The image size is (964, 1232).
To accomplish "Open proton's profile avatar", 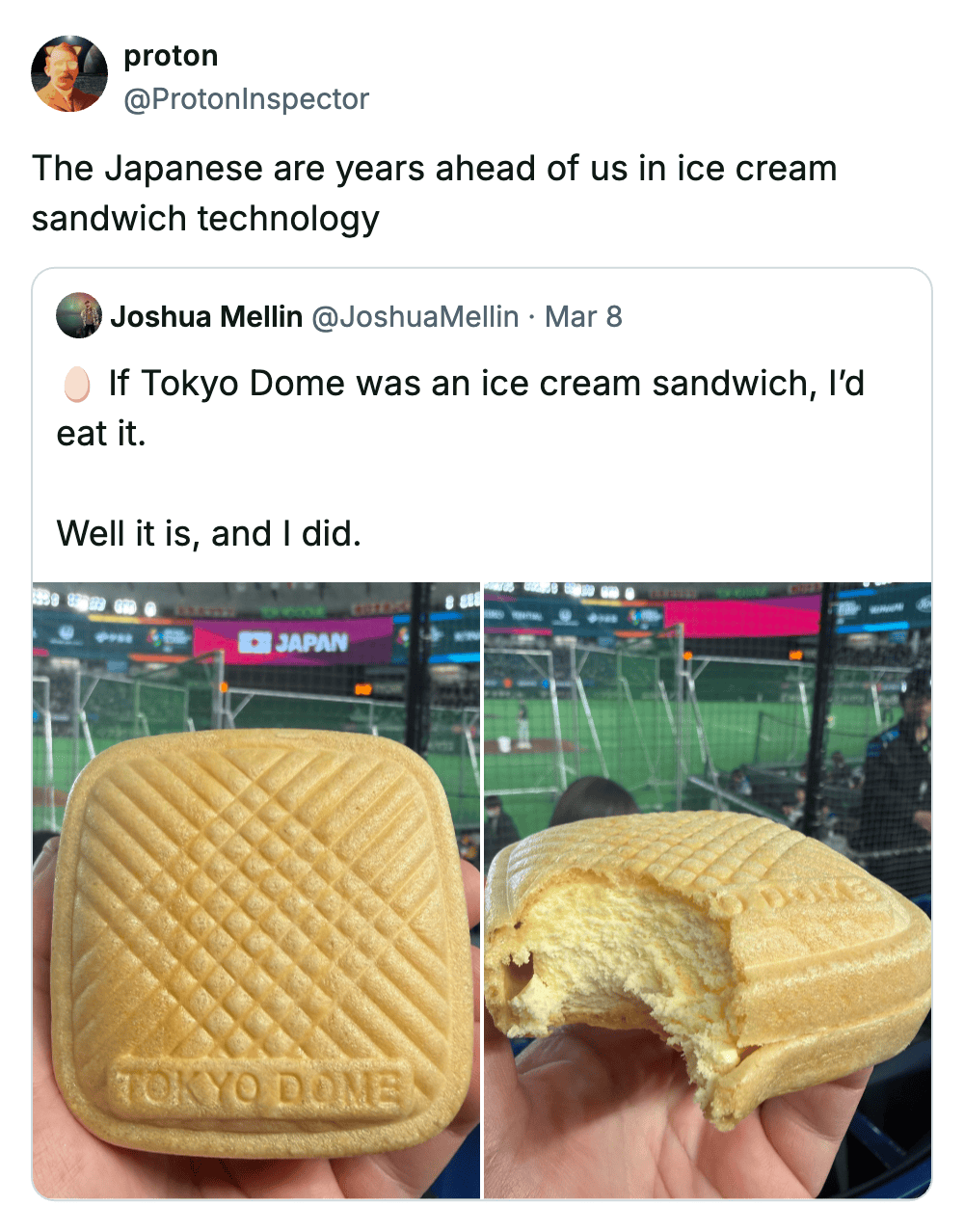I will click(69, 74).
